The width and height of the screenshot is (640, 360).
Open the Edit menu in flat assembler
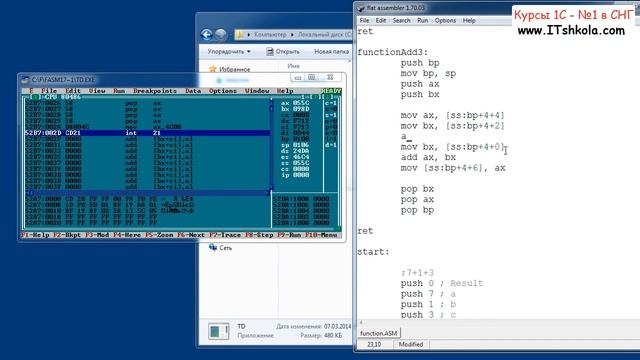pyautogui.click(x=380, y=20)
